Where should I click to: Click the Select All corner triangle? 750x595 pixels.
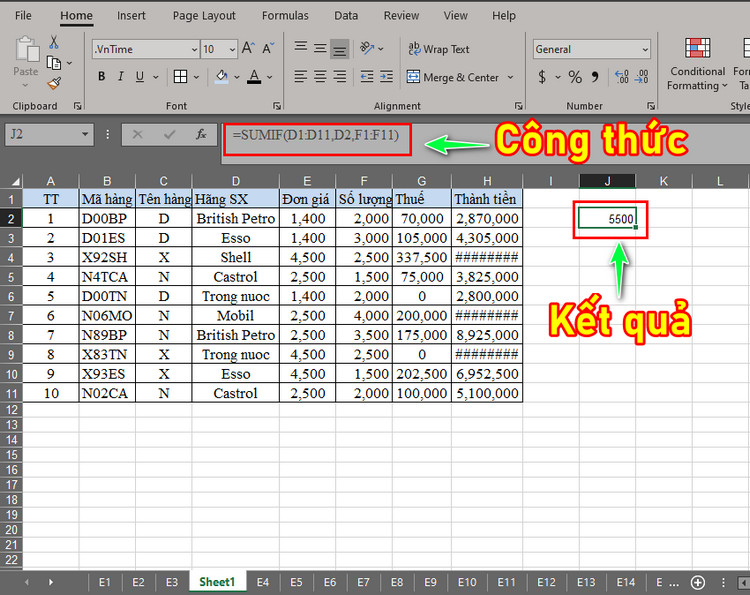click(15, 181)
